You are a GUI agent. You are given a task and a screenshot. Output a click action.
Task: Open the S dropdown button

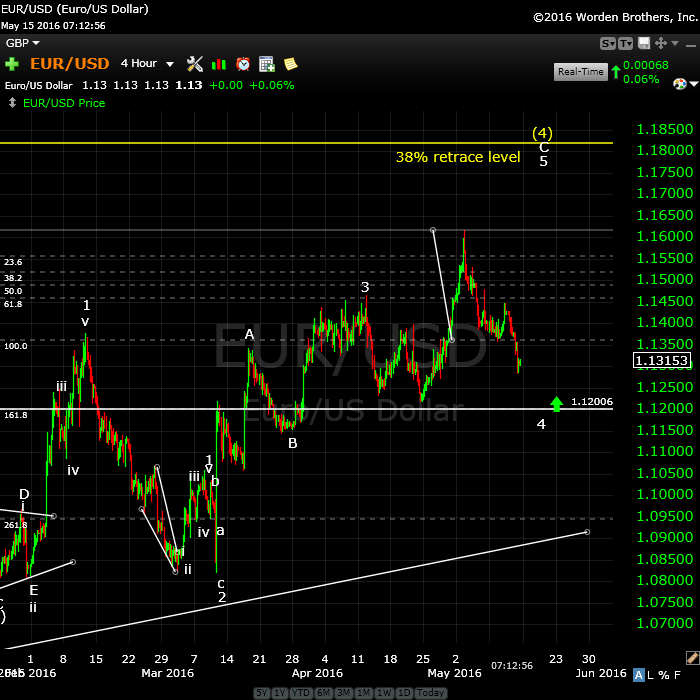tap(608, 43)
